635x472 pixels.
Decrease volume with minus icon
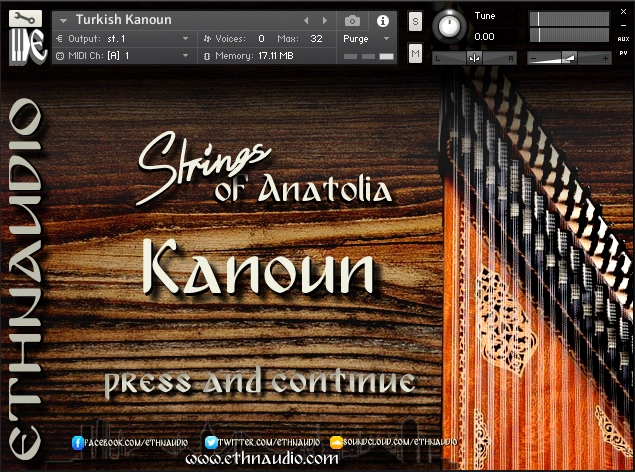[x=534, y=59]
